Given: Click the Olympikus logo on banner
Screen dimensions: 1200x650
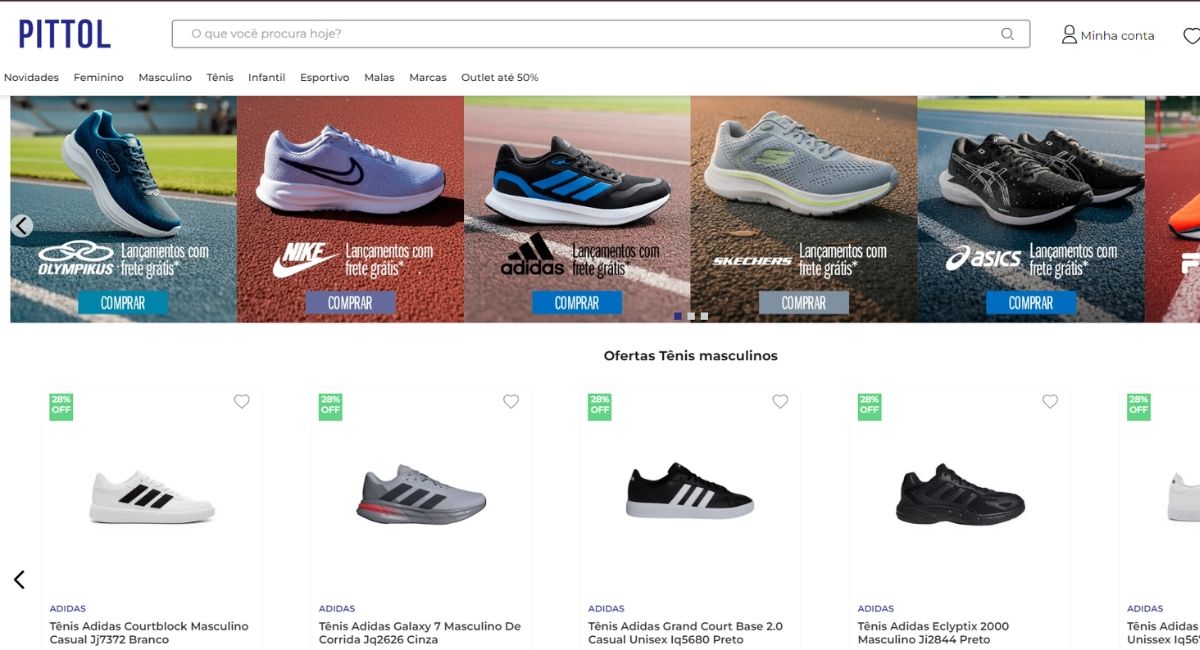Looking at the screenshot, I should point(76,259).
